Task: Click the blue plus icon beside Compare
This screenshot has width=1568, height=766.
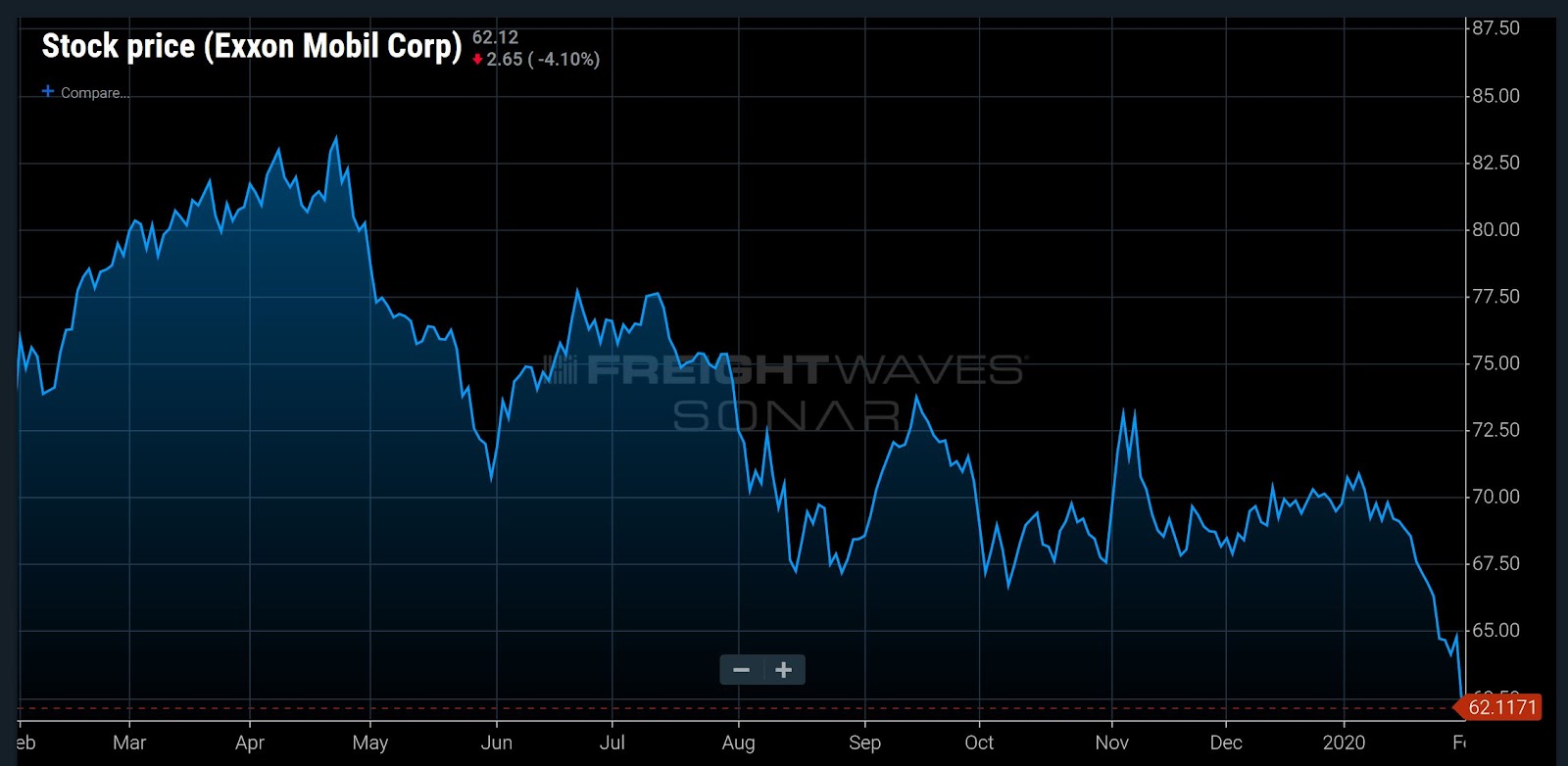Action: [48, 91]
